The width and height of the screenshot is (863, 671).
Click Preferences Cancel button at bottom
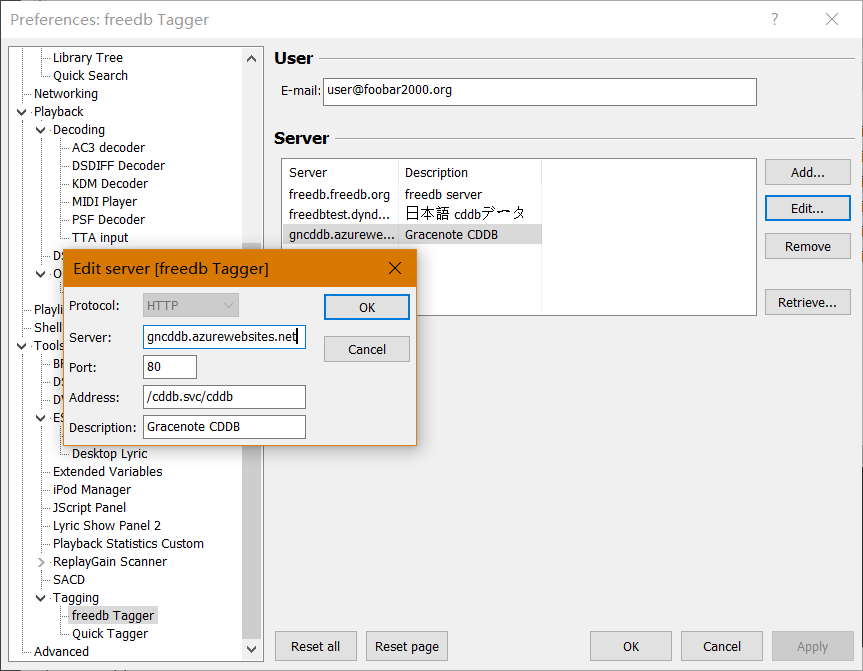(x=722, y=646)
